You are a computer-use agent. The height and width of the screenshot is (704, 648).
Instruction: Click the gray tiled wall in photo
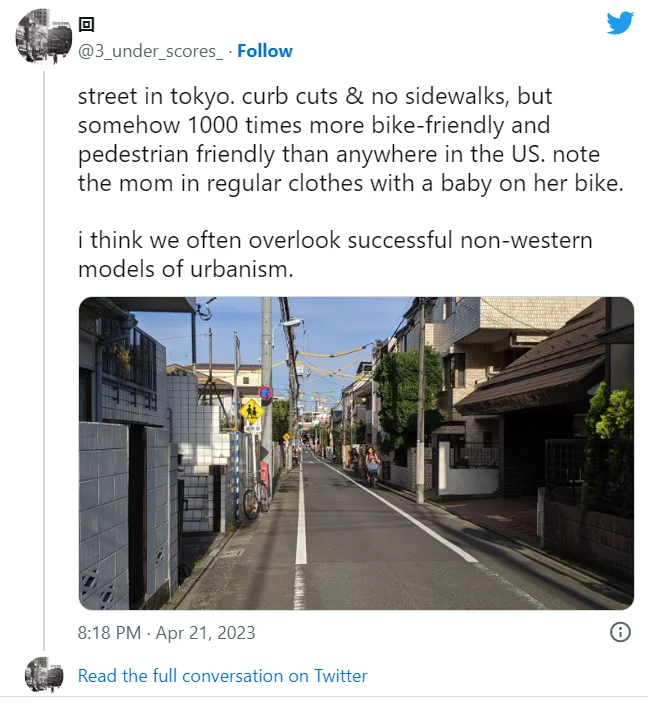104,512
